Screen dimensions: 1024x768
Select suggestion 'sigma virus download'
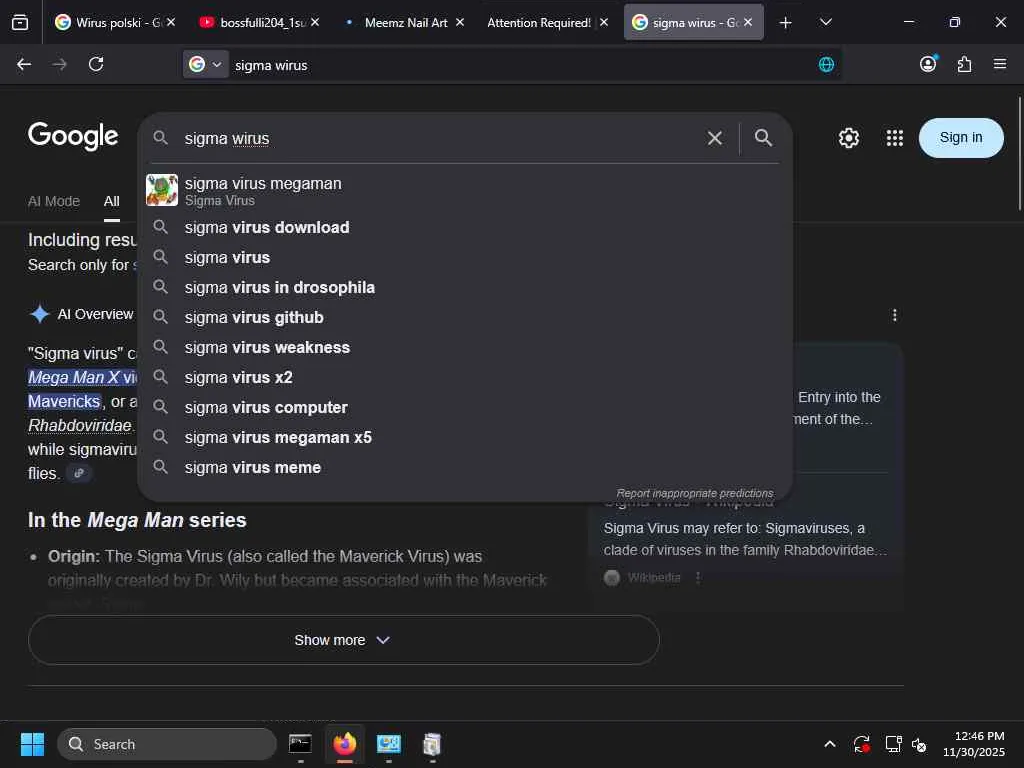point(466,227)
